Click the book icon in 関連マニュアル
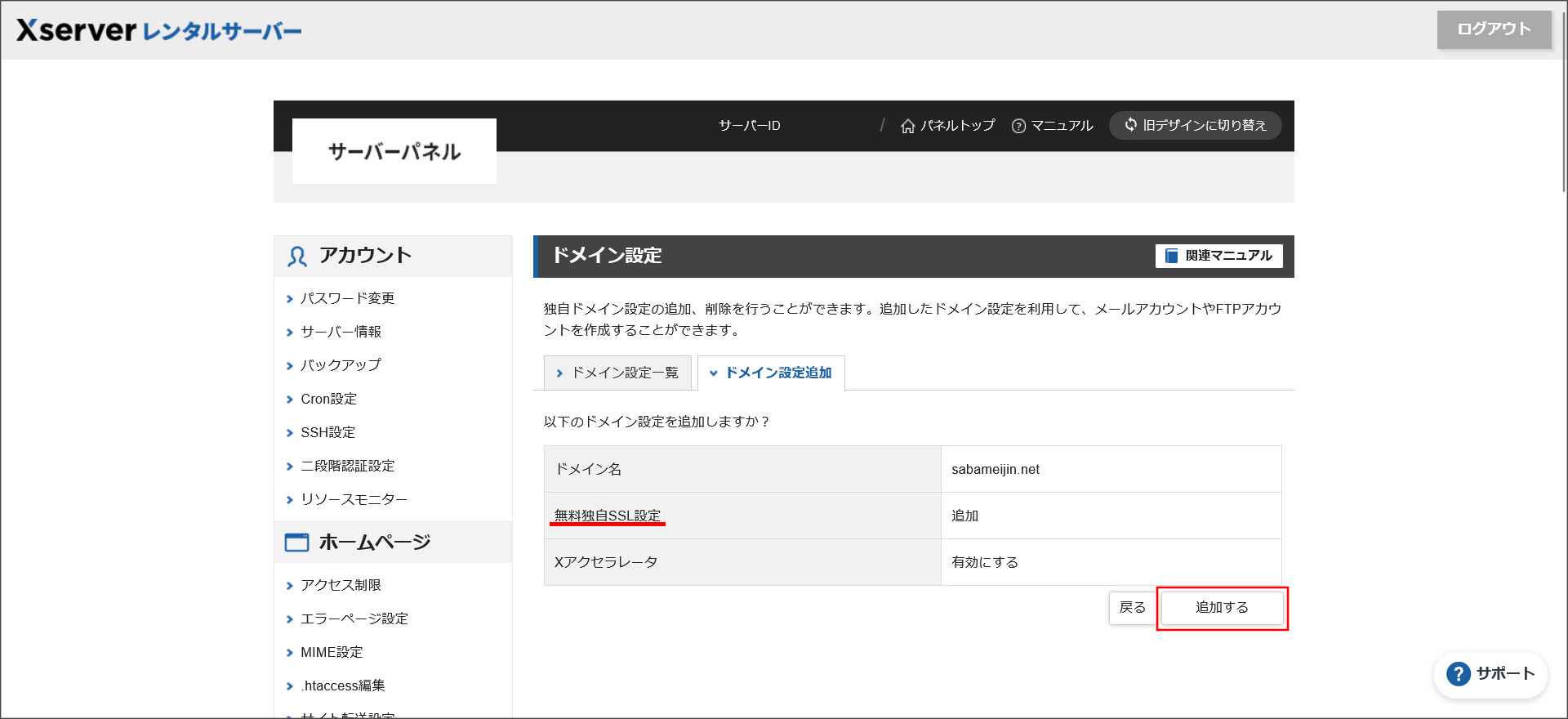 coord(1171,256)
